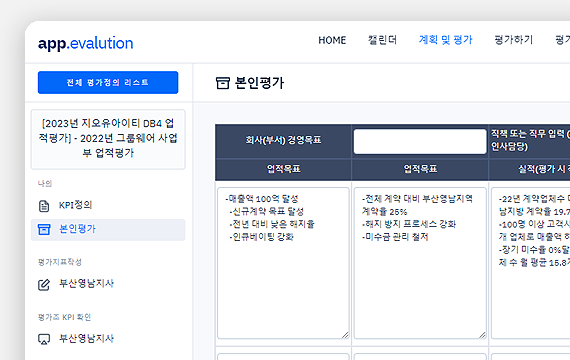Click resize handle of second 업적목표 textarea
The height and width of the screenshot is (360, 570).
tap(482, 335)
